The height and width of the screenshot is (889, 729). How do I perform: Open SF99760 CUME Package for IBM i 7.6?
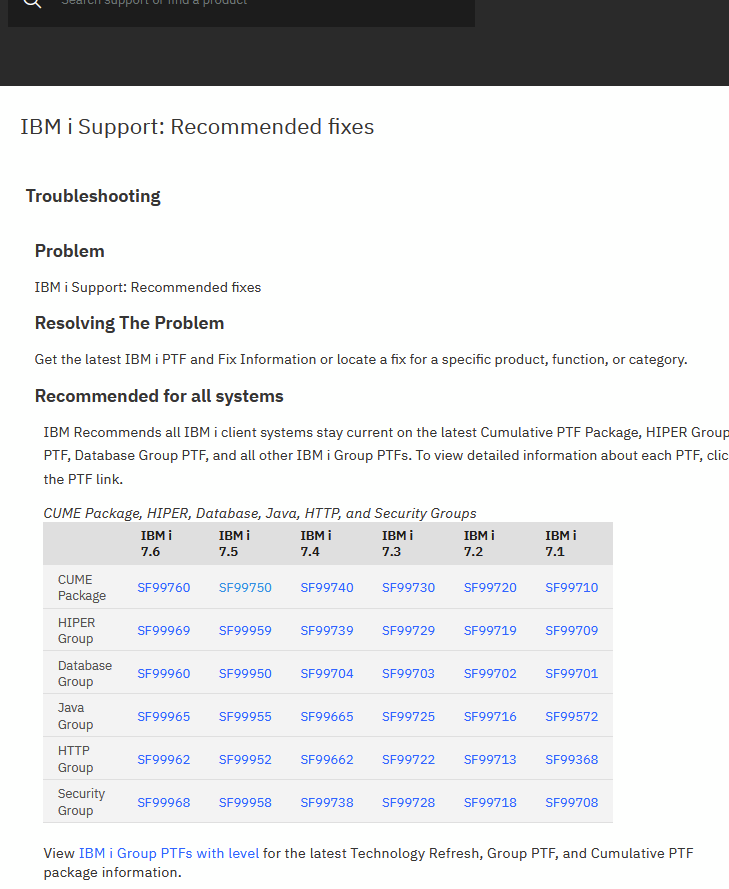[x=163, y=588]
